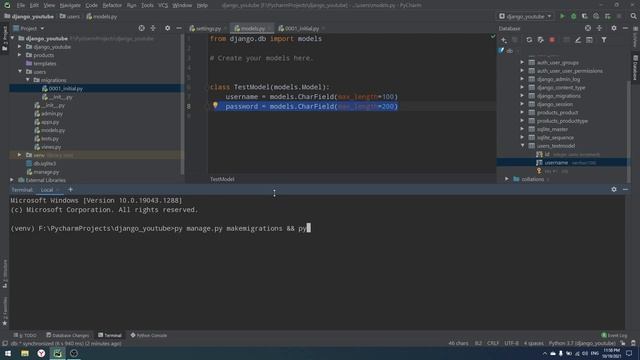Open the VCS menu
The image size is (640, 360).
[x=163, y=5]
